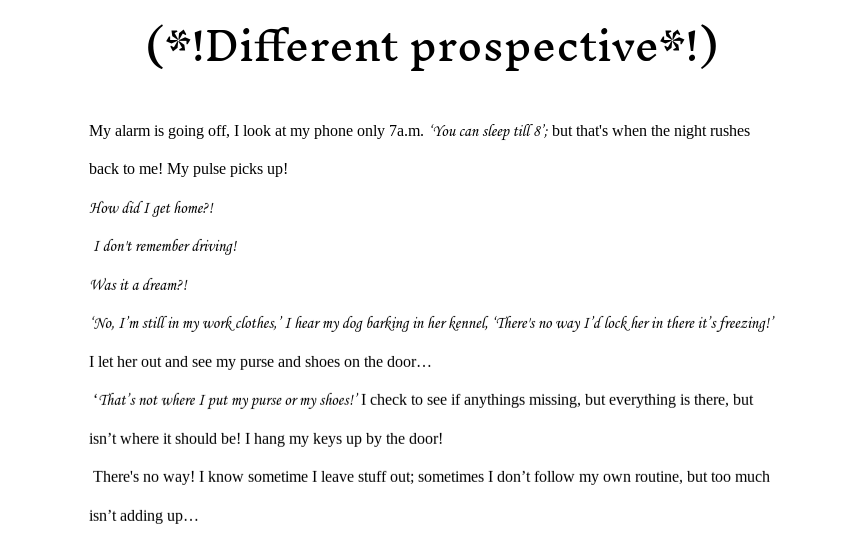Screen dimensions: 854x540
Task: Click the line "How did I get home?!"
Action: tap(151, 208)
